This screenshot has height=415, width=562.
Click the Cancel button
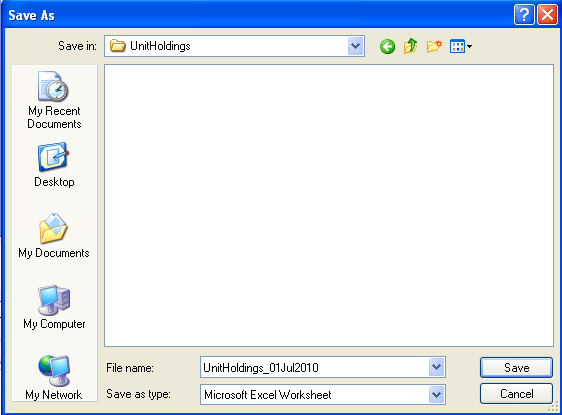click(516, 394)
